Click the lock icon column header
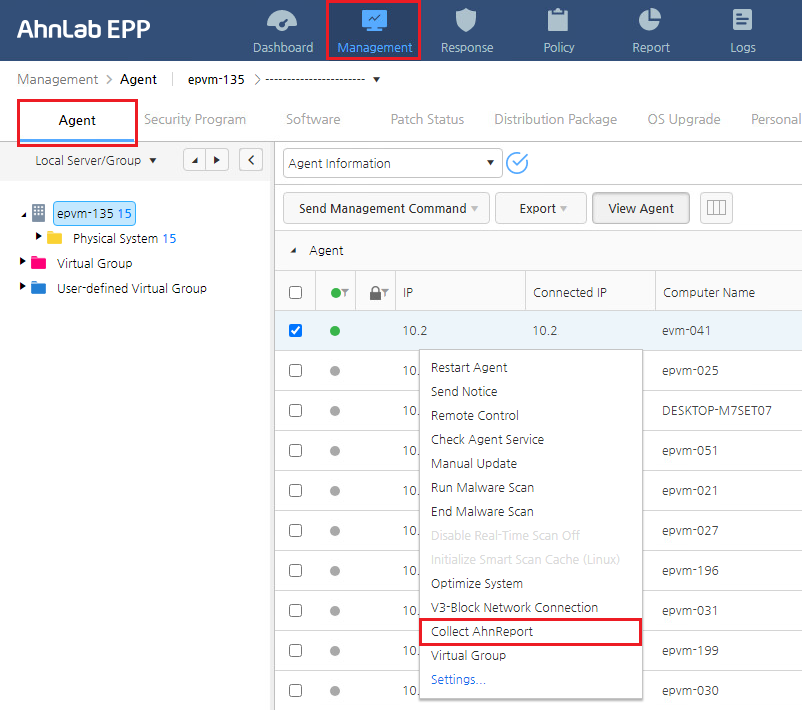This screenshot has height=710, width=802. pyautogui.click(x=373, y=292)
